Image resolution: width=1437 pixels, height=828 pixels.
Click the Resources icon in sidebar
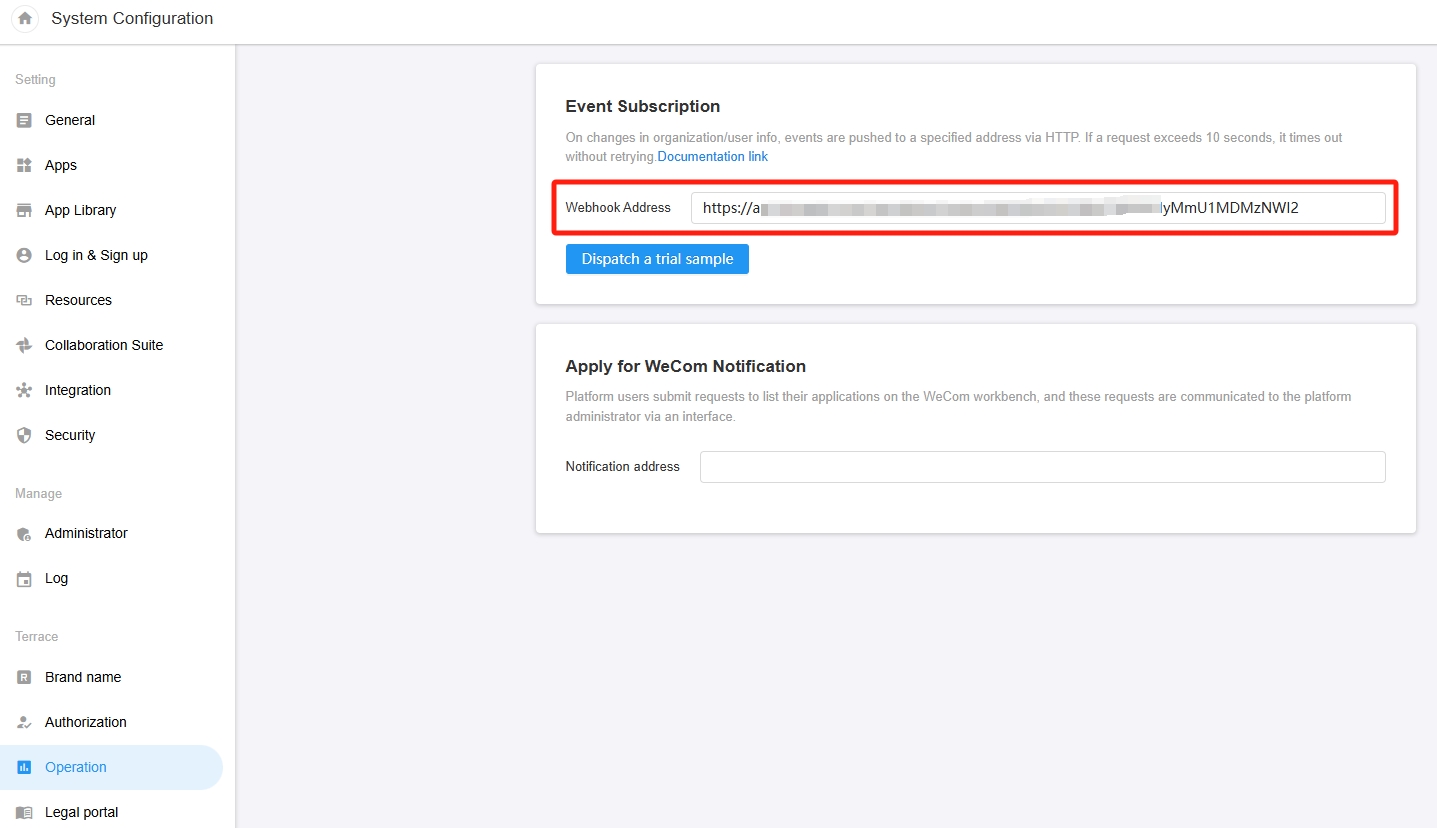(25, 300)
